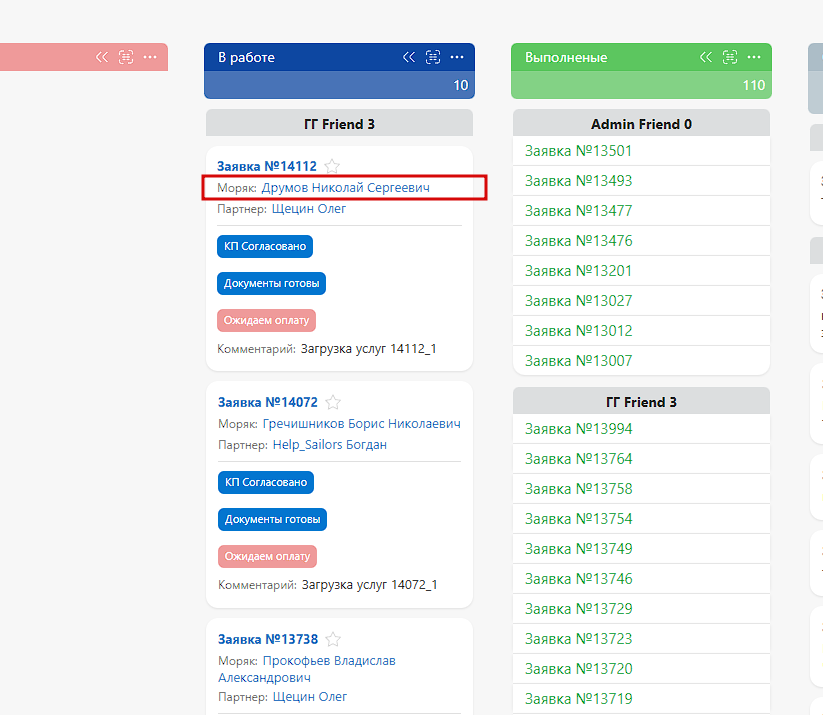Open completed Заявка №13994
The height and width of the screenshot is (715, 823).
tap(578, 429)
